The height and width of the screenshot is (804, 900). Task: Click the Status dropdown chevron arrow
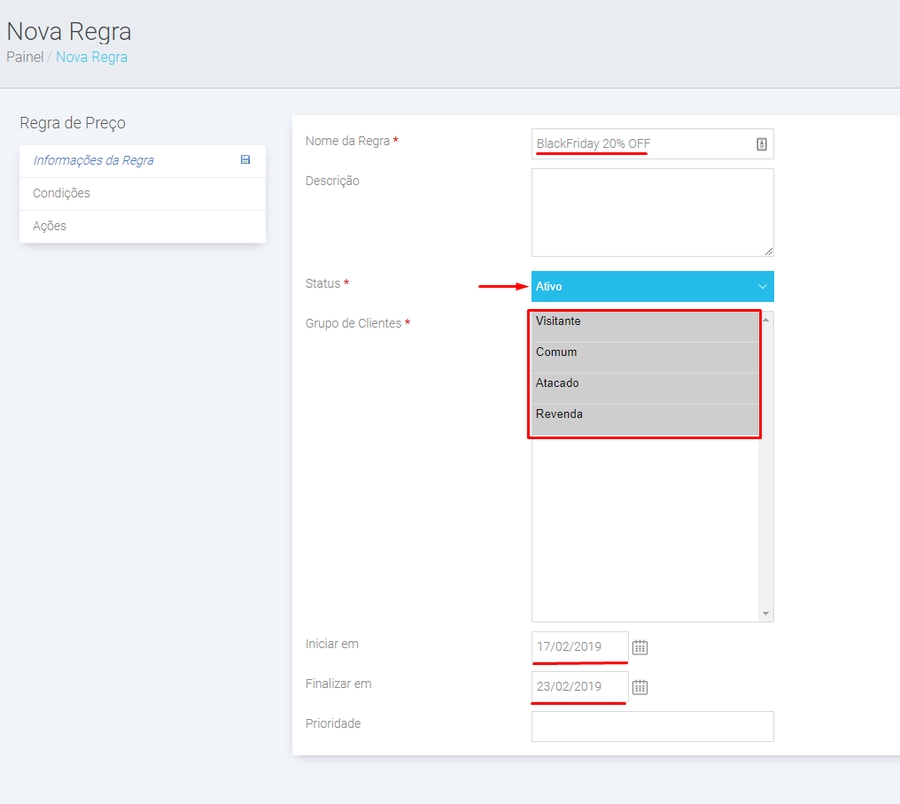pos(762,287)
